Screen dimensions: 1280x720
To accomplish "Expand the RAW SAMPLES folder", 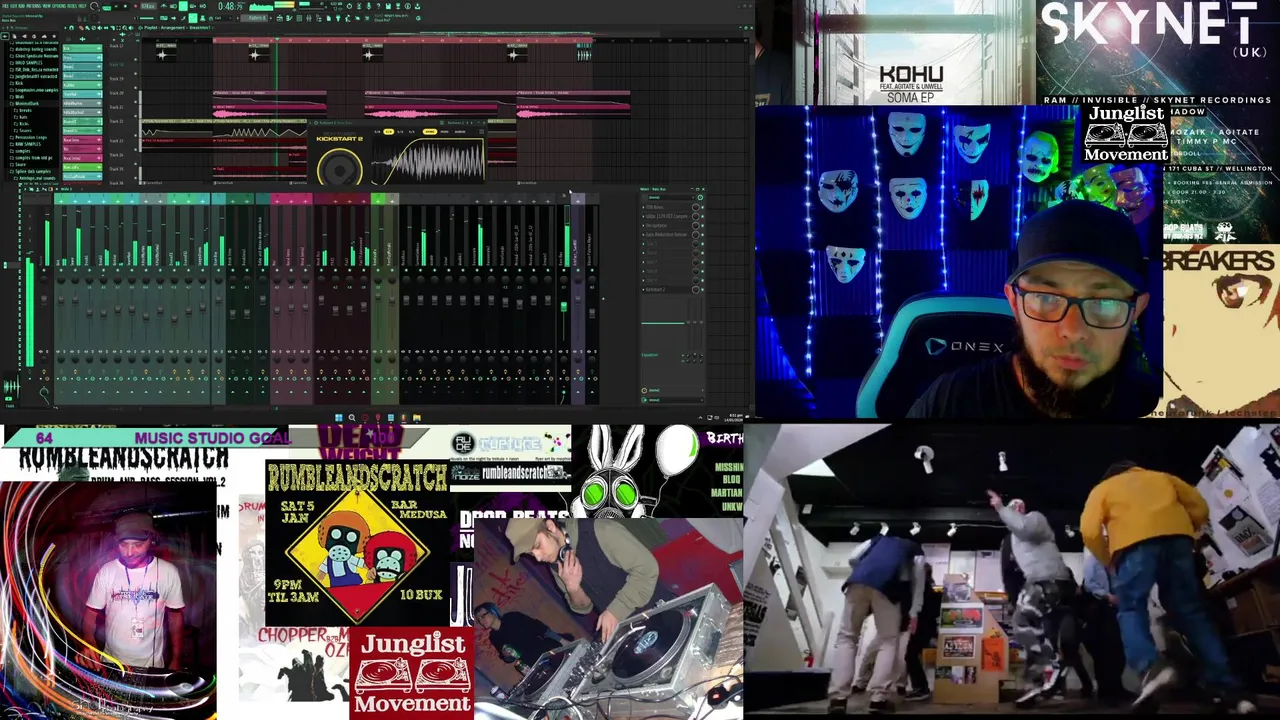I will [26, 144].
